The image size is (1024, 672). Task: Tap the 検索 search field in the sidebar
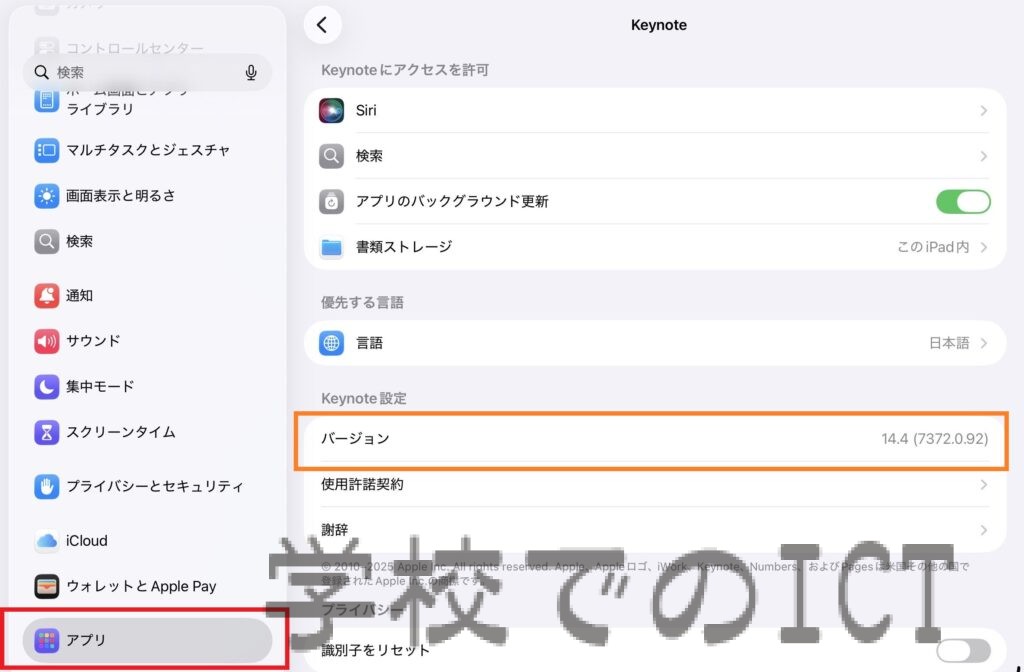pos(140,73)
